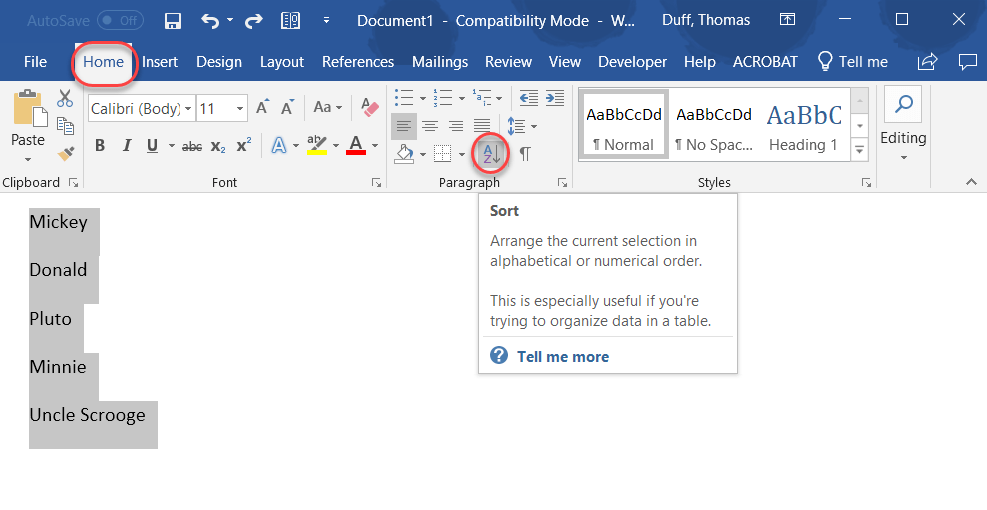Activate the Format Painter brush
The width and height of the screenshot is (987, 510).
tap(65, 153)
